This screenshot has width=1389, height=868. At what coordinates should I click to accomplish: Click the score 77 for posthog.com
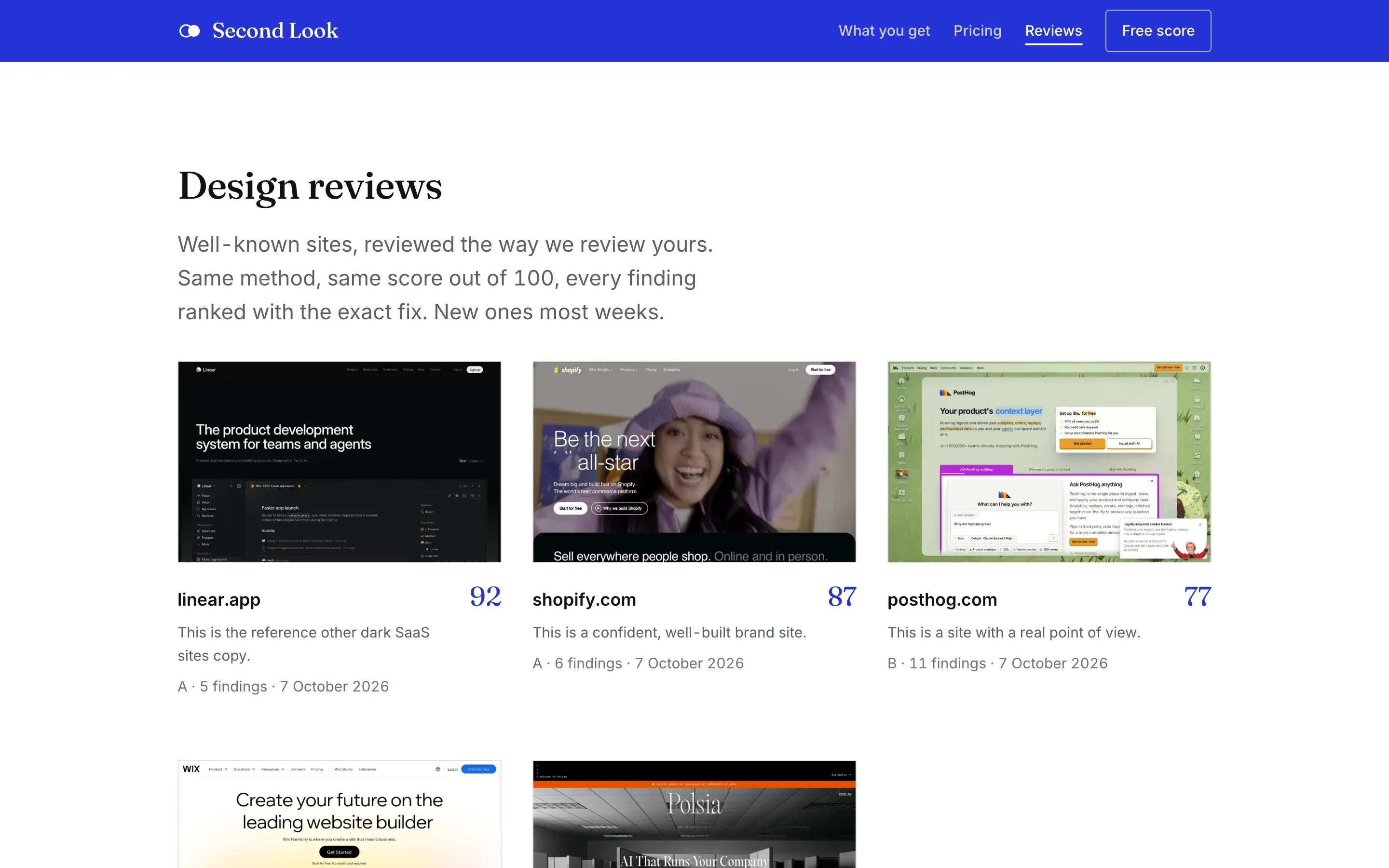pyautogui.click(x=1198, y=597)
